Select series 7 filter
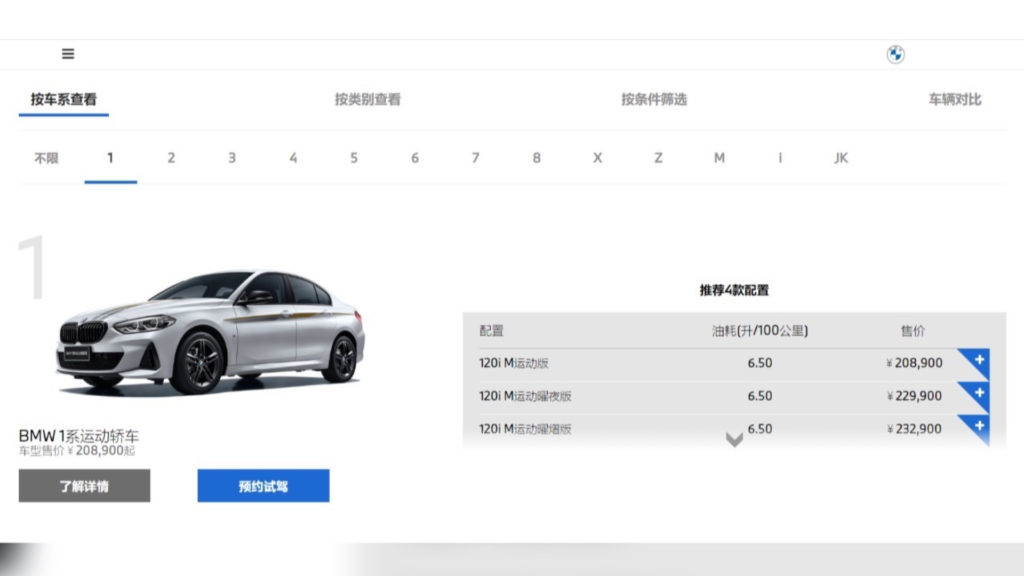 [475, 158]
